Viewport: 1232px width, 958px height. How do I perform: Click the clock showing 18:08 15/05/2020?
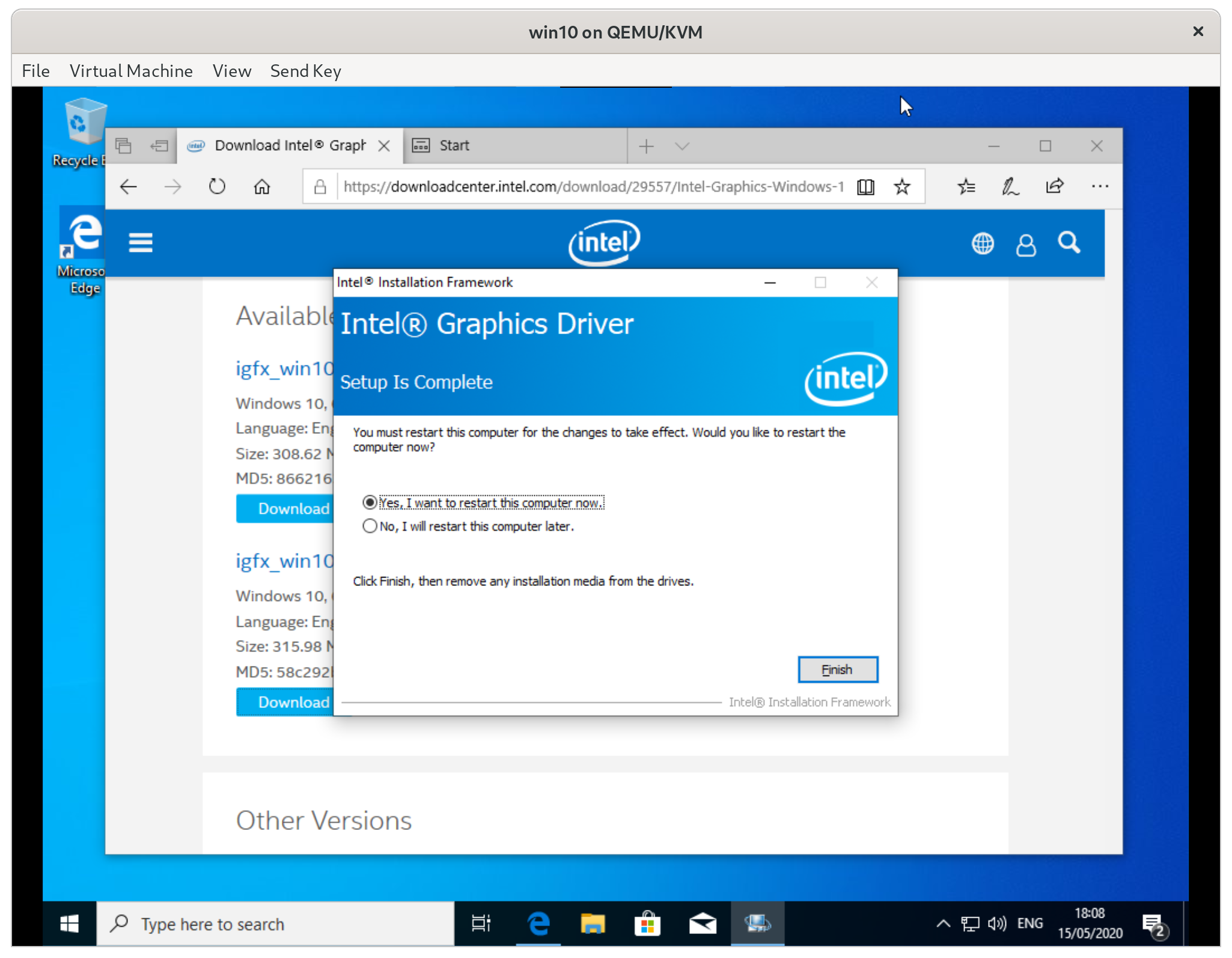coord(1090,924)
